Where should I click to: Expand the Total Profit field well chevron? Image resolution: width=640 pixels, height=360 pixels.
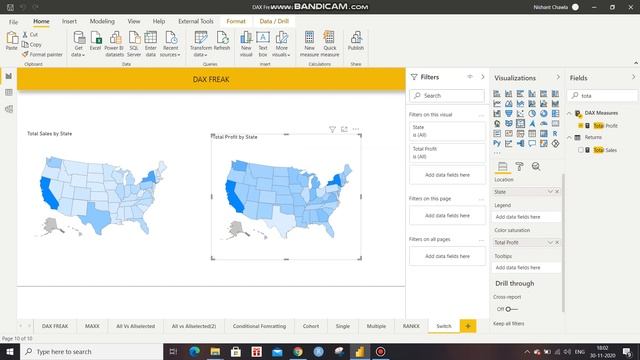(x=550, y=242)
